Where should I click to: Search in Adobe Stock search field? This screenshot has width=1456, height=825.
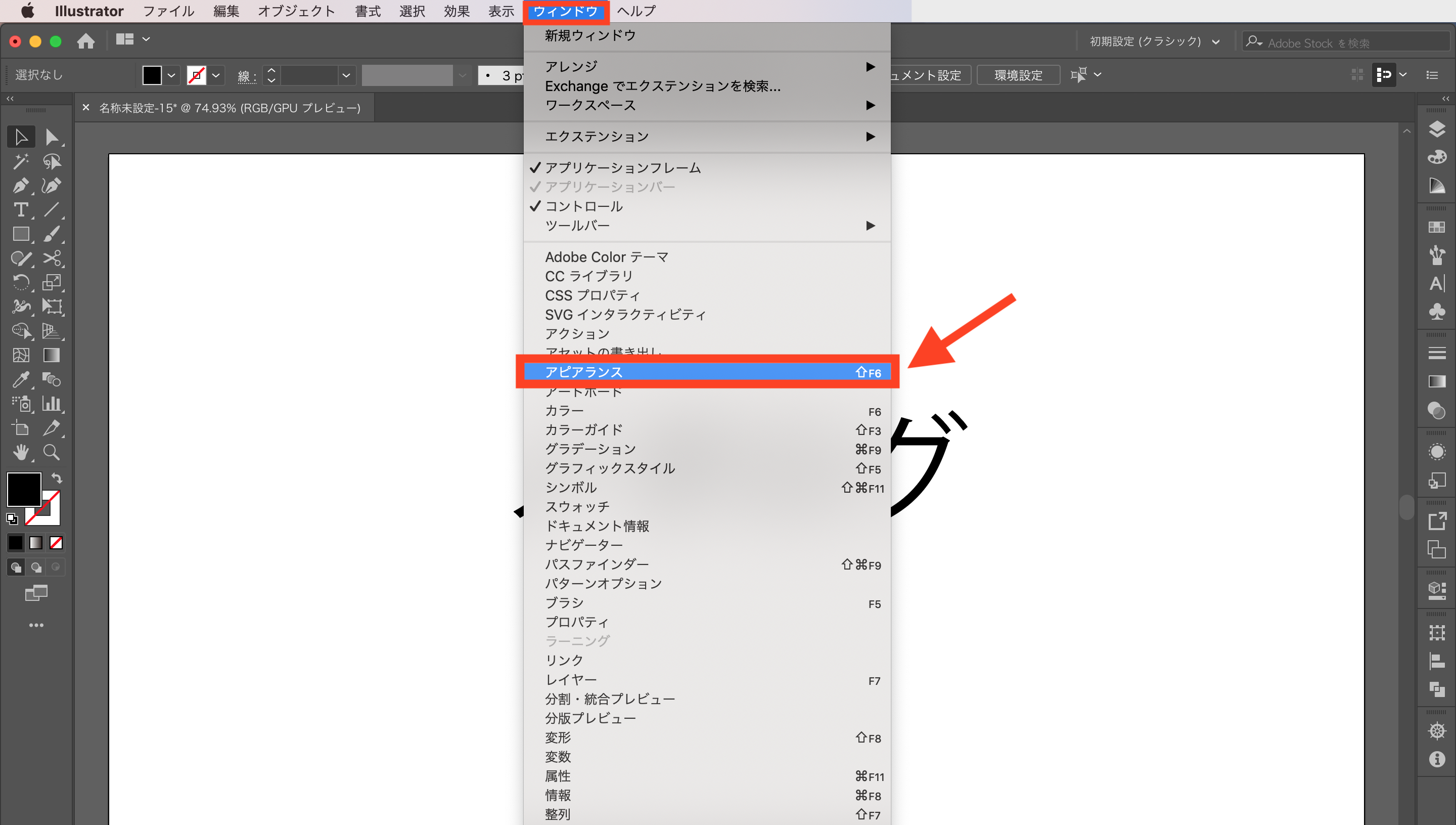click(x=1347, y=42)
